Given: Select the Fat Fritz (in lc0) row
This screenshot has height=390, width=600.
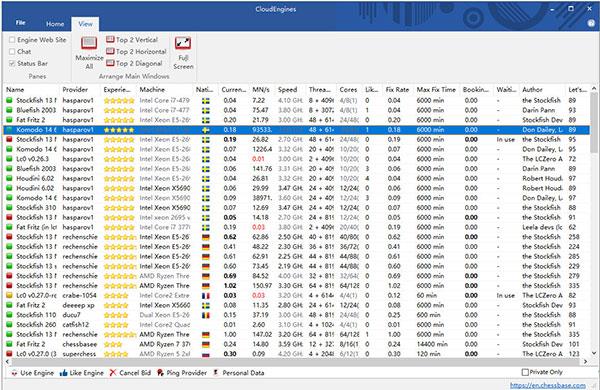Looking at the screenshot, I should coord(297,227).
